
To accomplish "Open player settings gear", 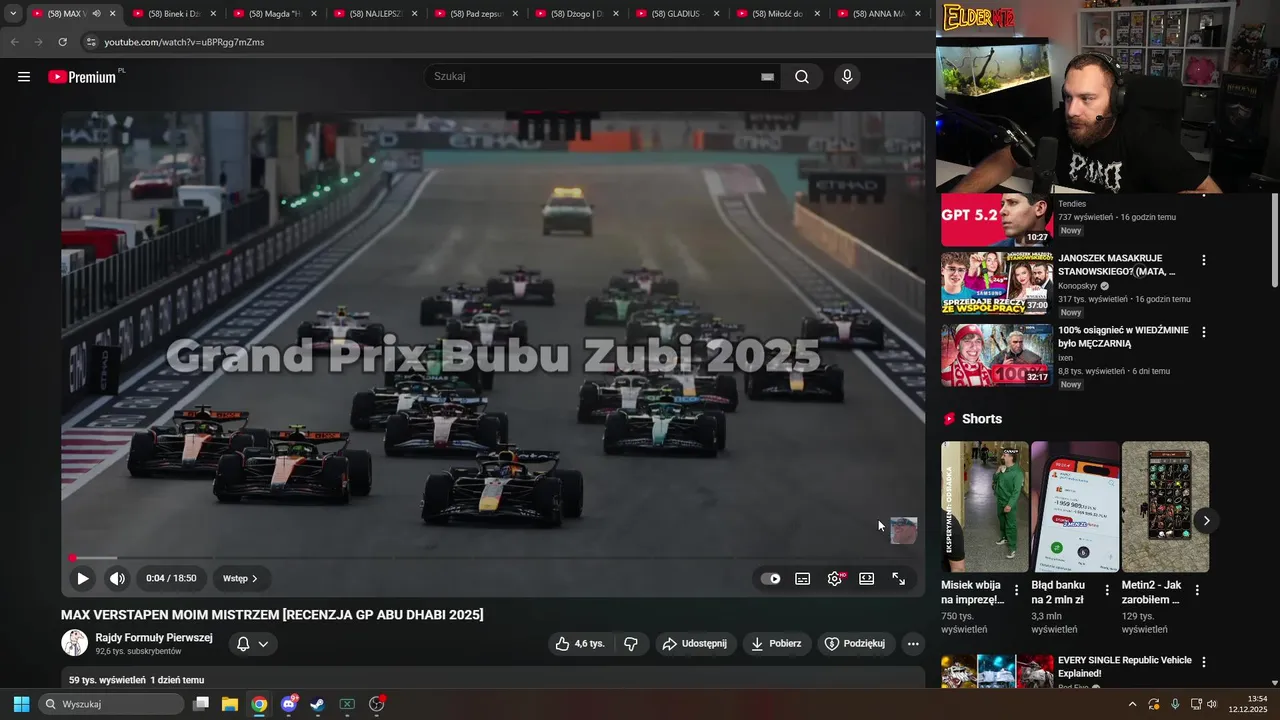I will click(835, 578).
